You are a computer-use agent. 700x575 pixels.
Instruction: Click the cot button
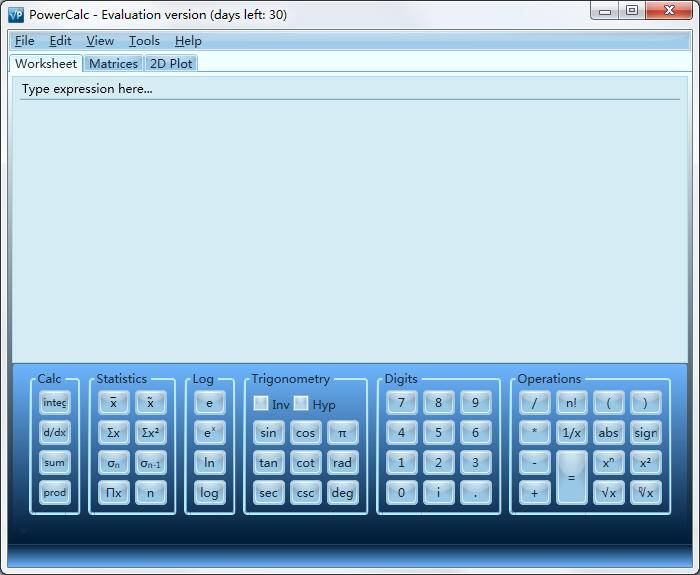(305, 462)
